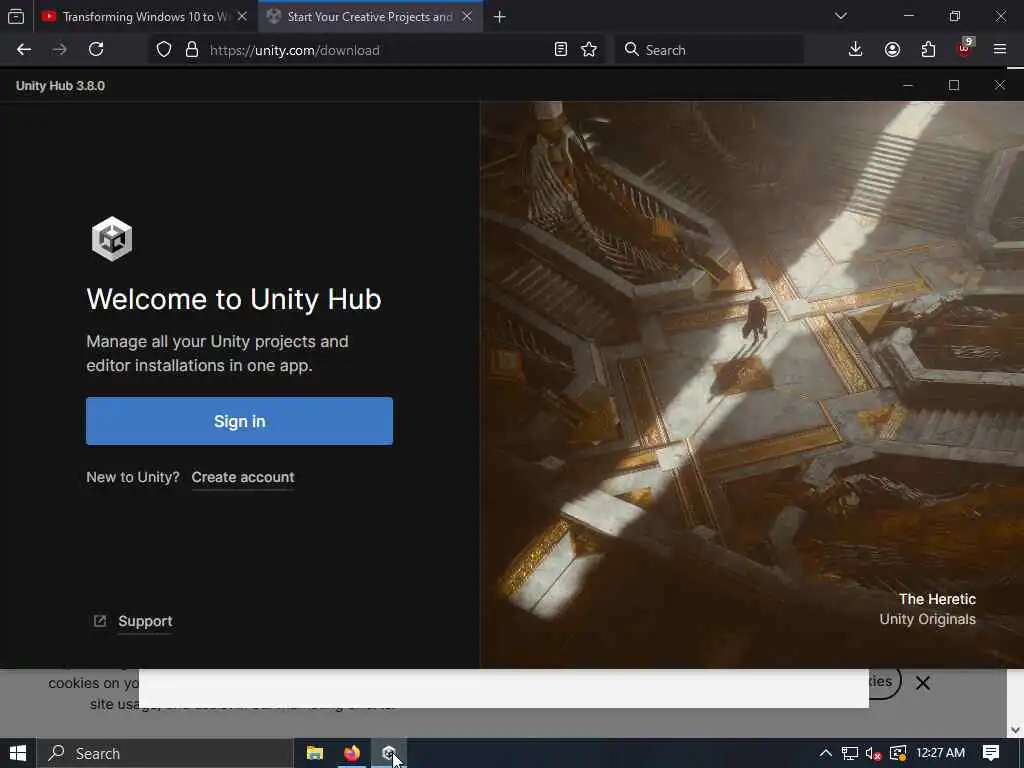The width and height of the screenshot is (1024, 768).
Task: Switch to Firefox from the taskbar
Action: click(352, 754)
